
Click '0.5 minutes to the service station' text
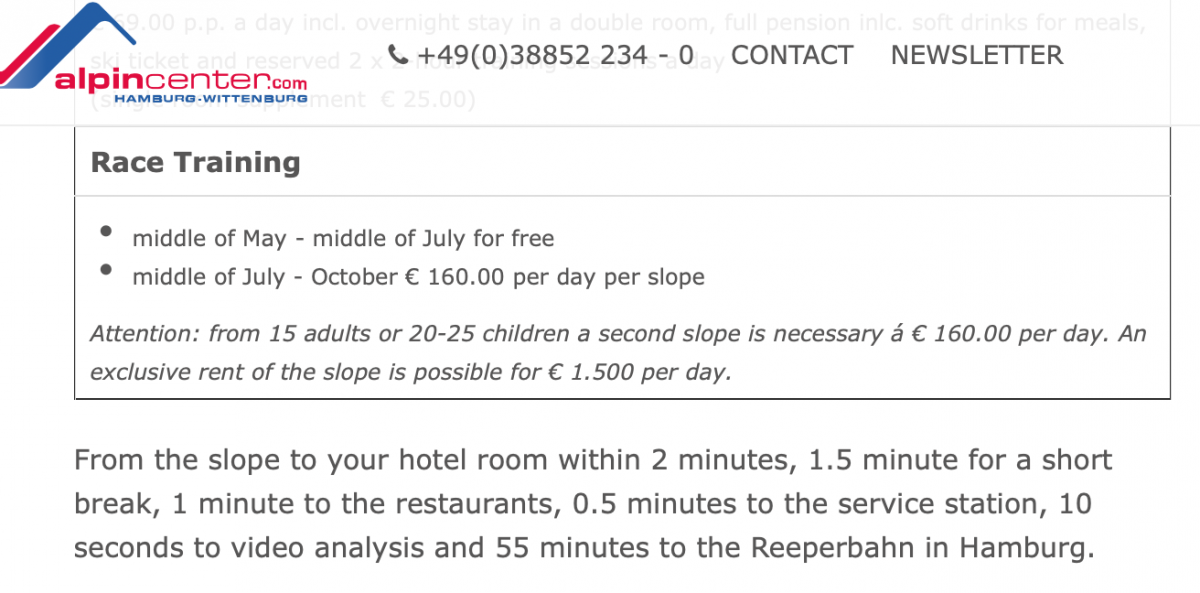(806, 504)
